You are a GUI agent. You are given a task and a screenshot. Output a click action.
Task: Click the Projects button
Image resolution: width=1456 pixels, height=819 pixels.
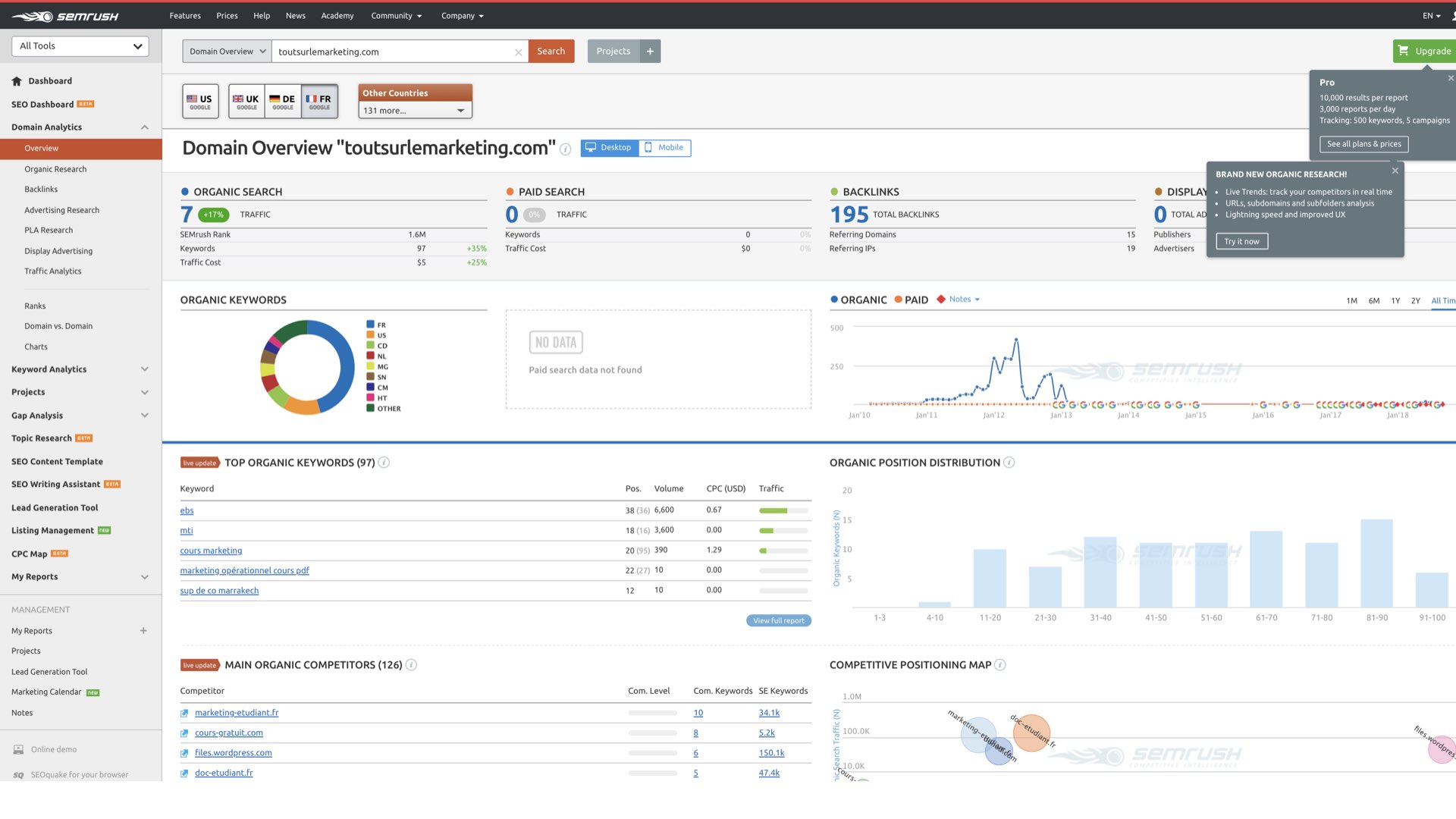coord(613,51)
